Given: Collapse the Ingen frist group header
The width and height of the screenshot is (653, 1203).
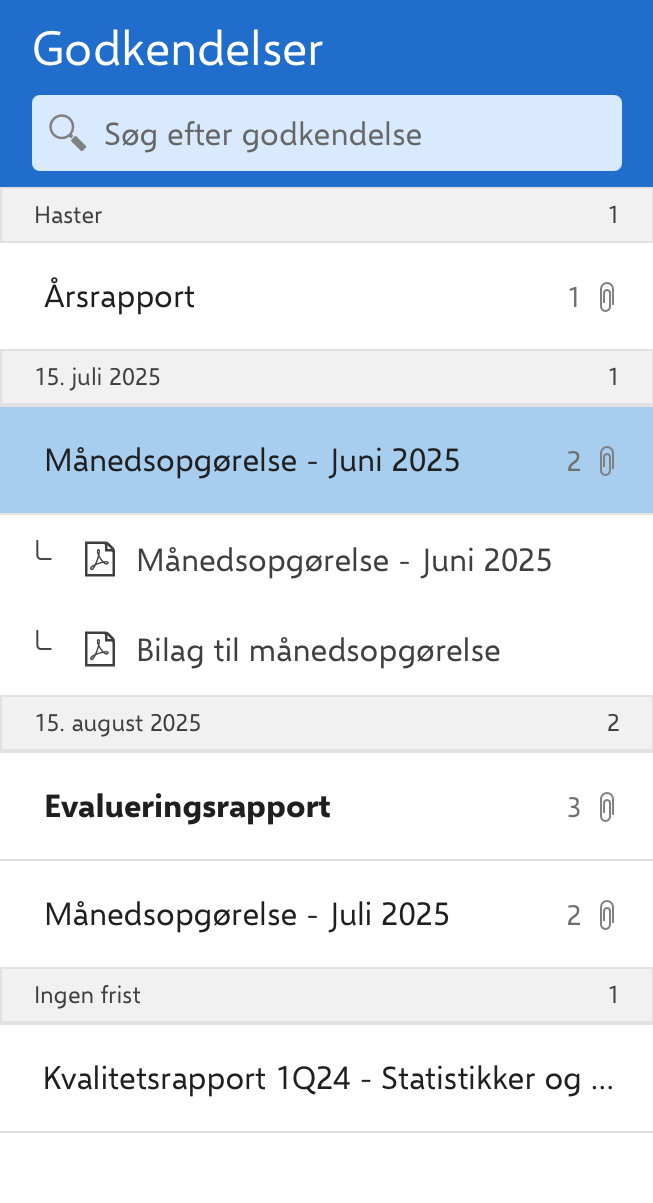Looking at the screenshot, I should point(326,995).
